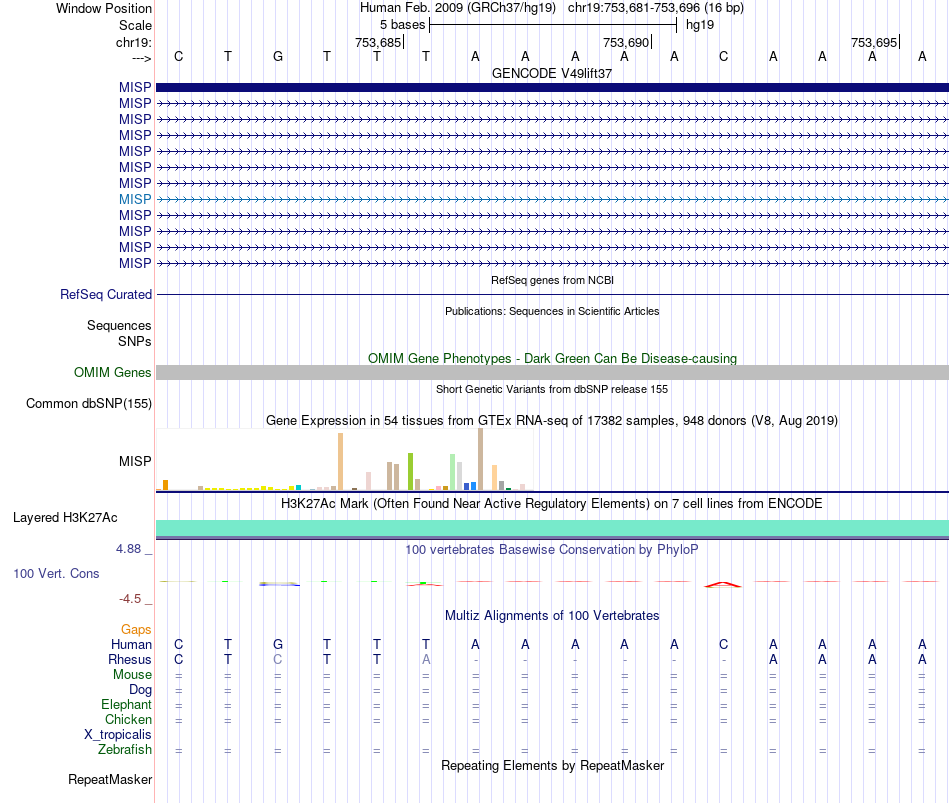Select the light-blue highlighted MISP transcript label

pyautogui.click(x=135, y=199)
